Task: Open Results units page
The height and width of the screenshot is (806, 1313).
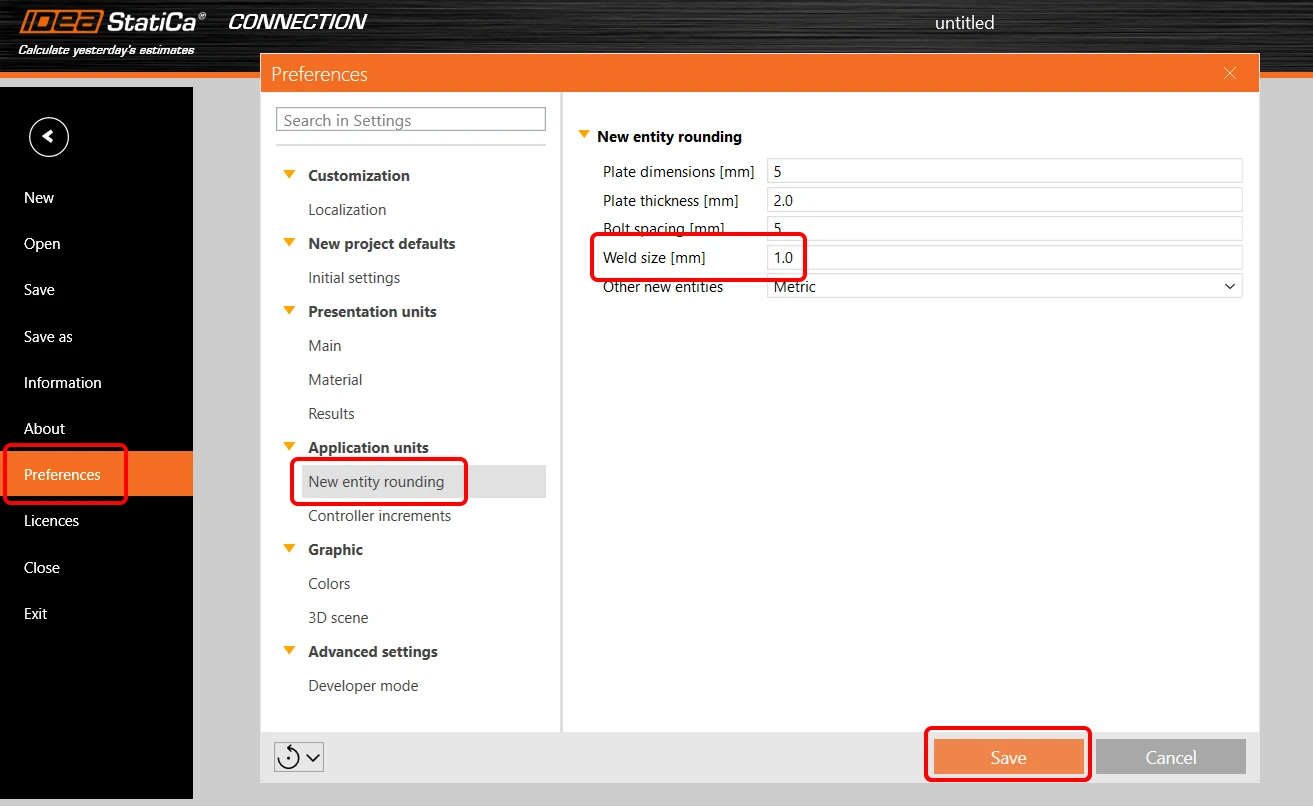Action: point(331,413)
